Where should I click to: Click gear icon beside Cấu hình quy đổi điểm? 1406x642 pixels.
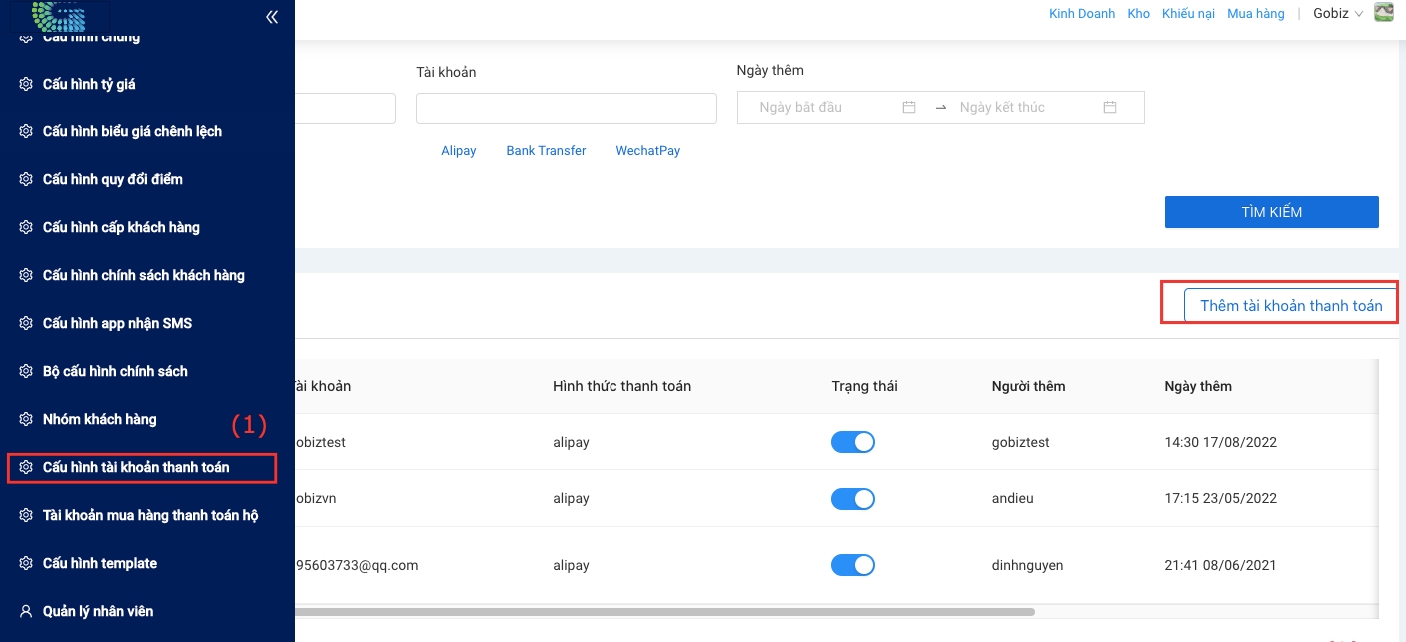click(x=26, y=180)
